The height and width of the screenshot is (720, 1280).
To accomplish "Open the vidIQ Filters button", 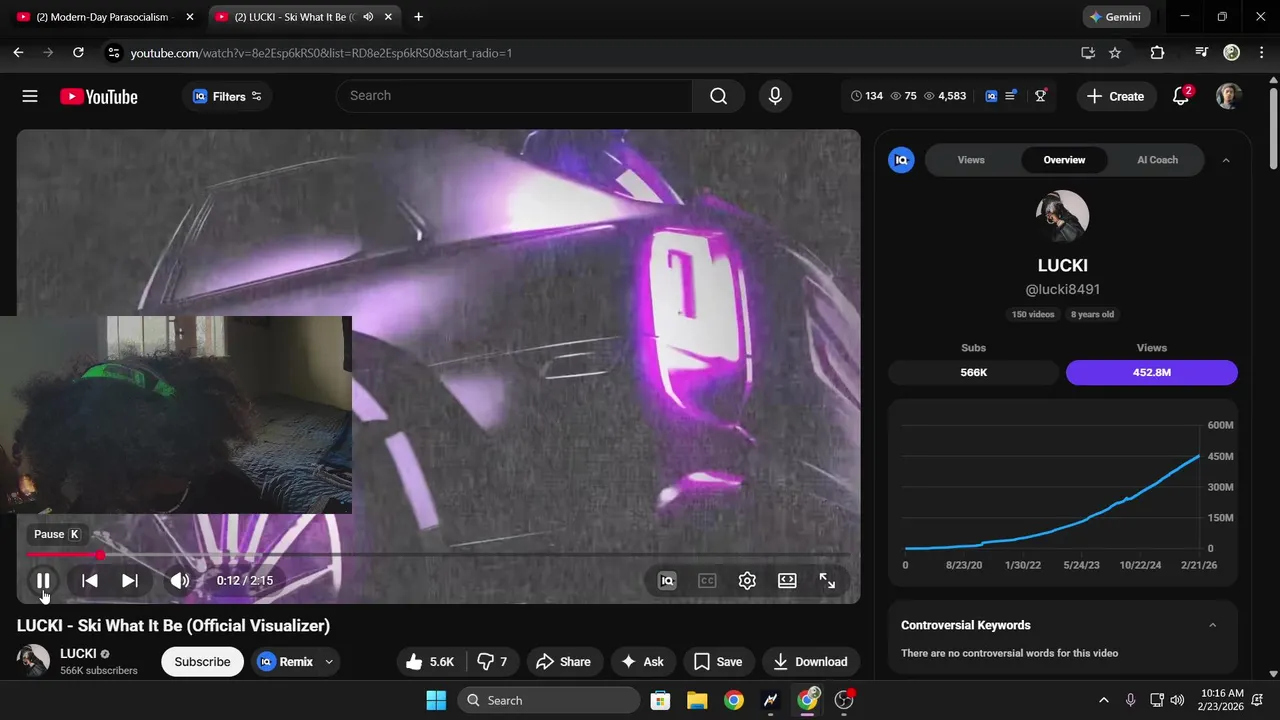I will [227, 96].
